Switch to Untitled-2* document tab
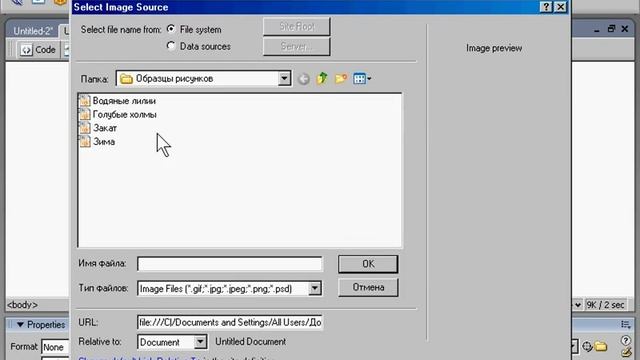640x360 pixels. 33,31
